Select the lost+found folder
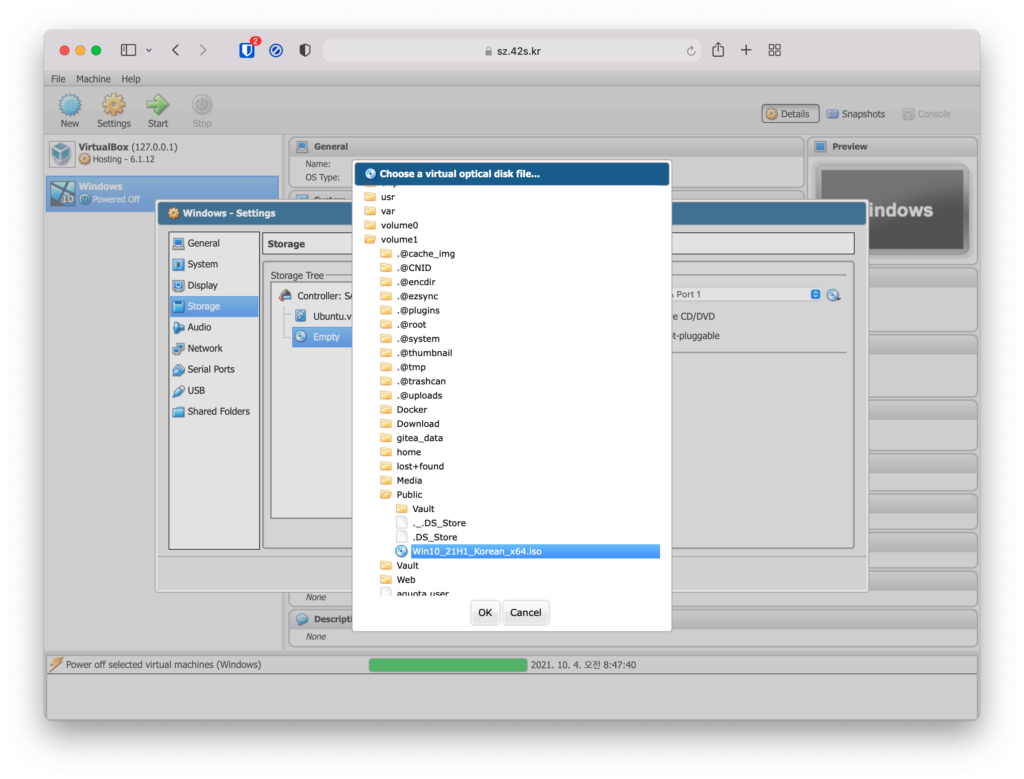 (420, 466)
